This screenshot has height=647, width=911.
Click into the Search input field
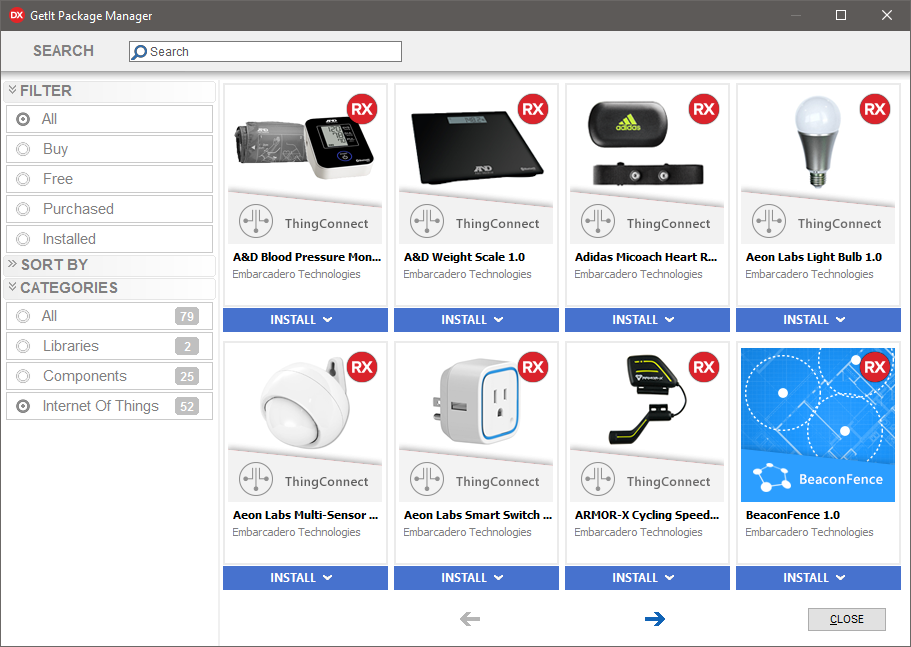pos(265,52)
